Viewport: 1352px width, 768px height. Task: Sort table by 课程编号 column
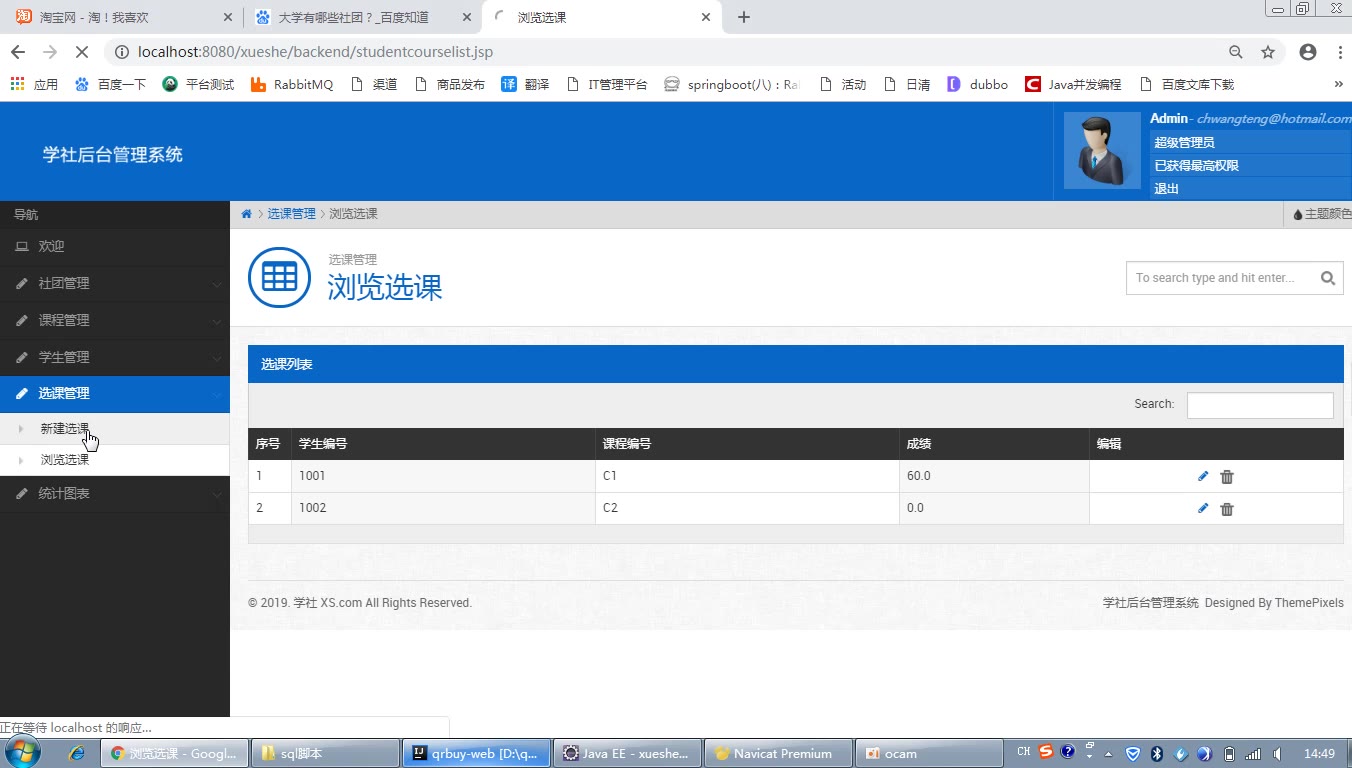coord(747,444)
